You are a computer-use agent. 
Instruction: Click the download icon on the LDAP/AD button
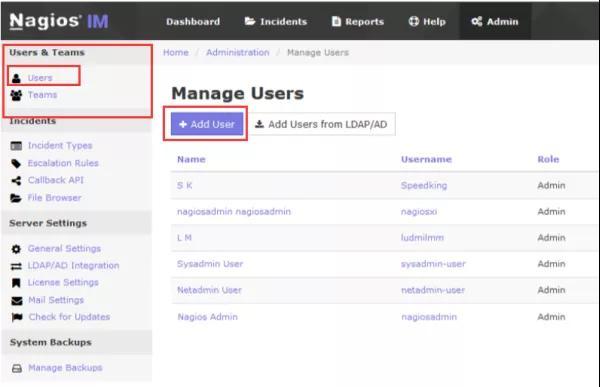[x=259, y=124]
